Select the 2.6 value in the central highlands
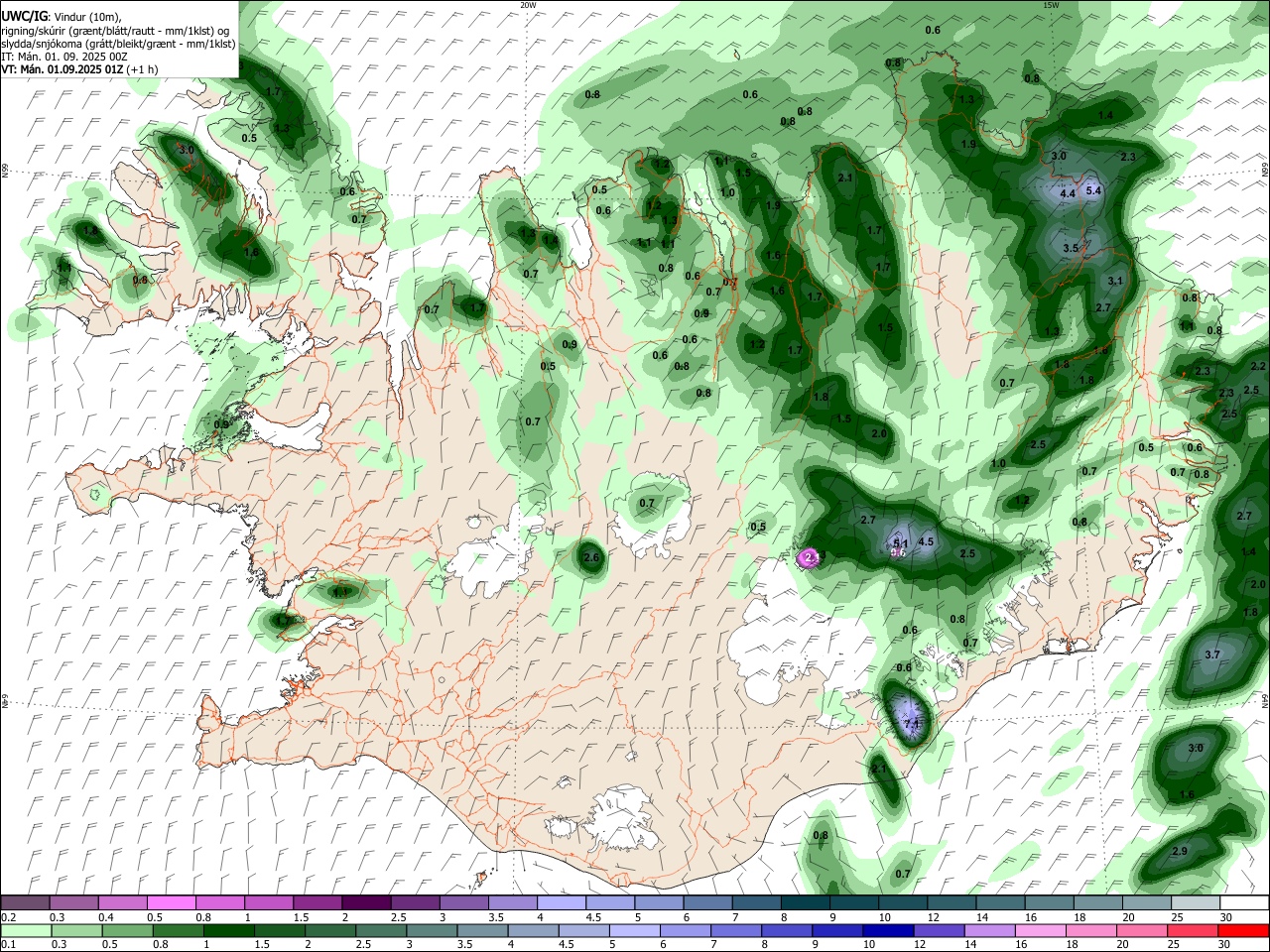The height and width of the screenshot is (952, 1270). pos(591,558)
